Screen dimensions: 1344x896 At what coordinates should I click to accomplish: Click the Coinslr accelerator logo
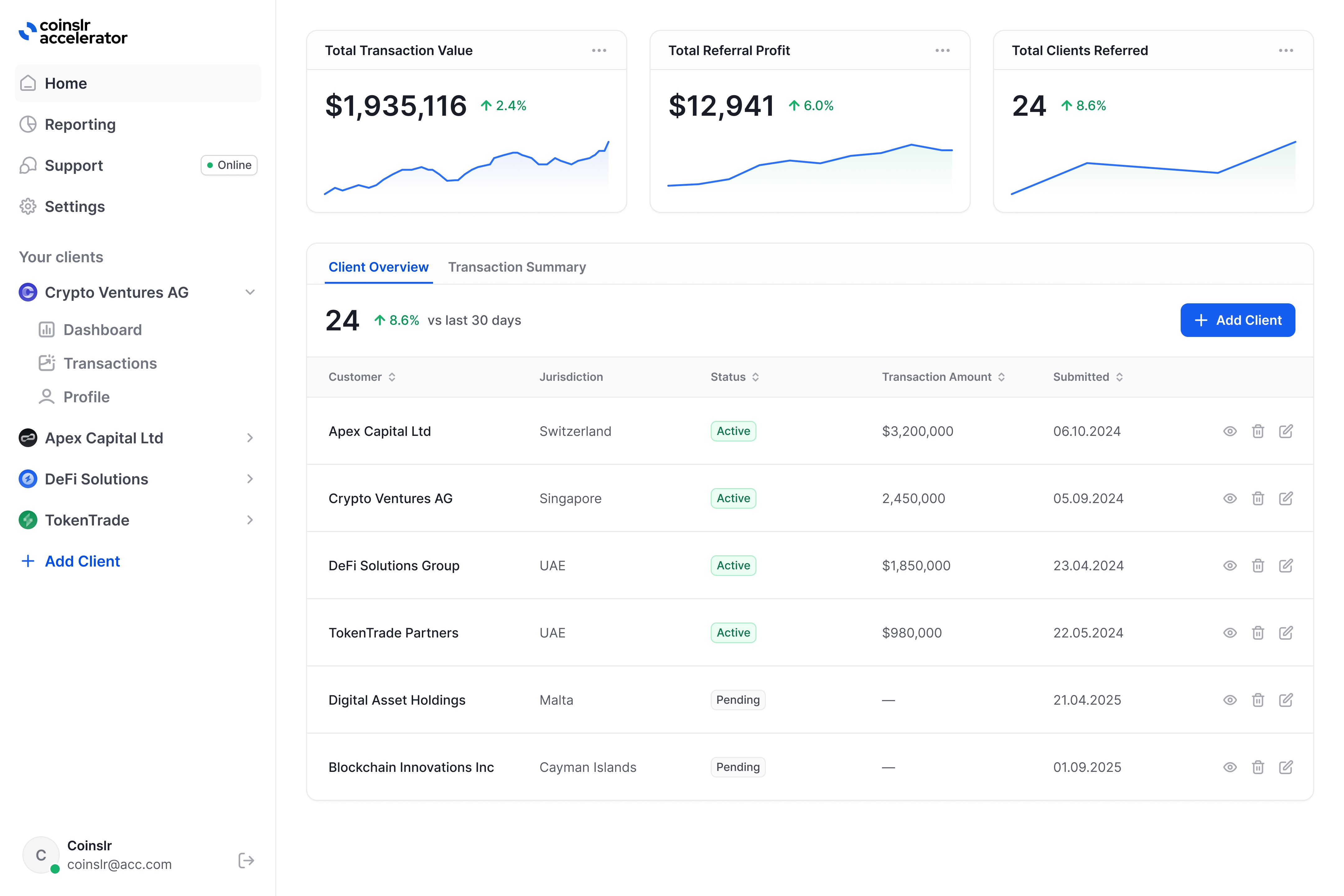[x=73, y=31]
